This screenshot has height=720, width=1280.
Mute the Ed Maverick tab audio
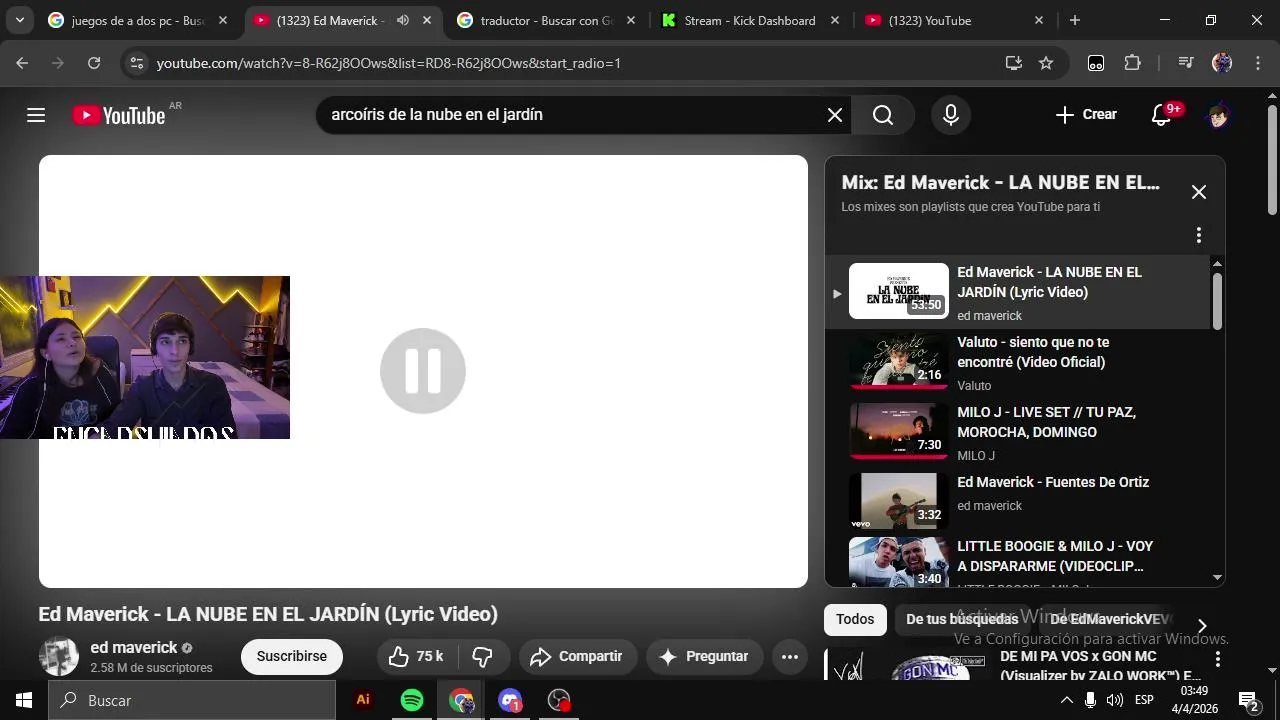[x=403, y=20]
